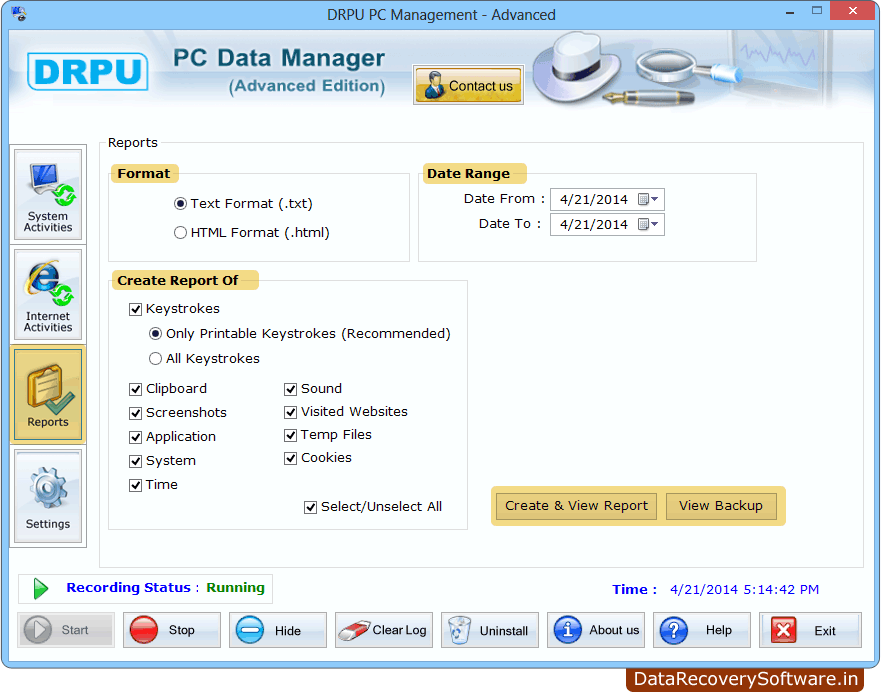Viewport: 881px width, 692px height.
Task: Maximize the DRPU PC Management window
Action: pos(816,11)
